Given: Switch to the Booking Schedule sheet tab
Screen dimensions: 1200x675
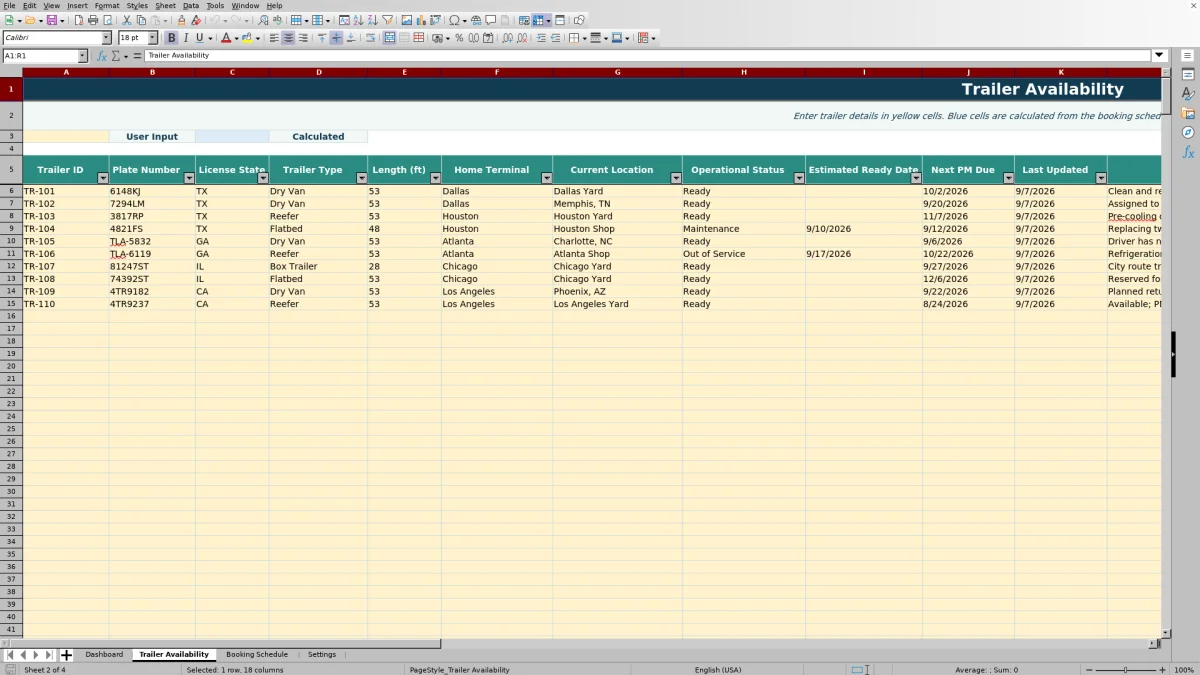Looking at the screenshot, I should pos(257,655).
